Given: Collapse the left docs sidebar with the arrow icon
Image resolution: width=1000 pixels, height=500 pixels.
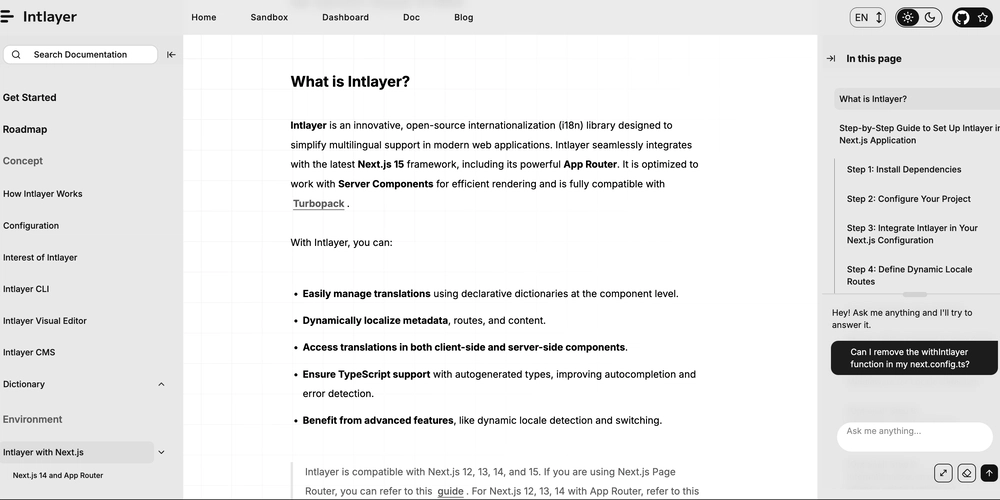Looking at the screenshot, I should click(x=171, y=55).
